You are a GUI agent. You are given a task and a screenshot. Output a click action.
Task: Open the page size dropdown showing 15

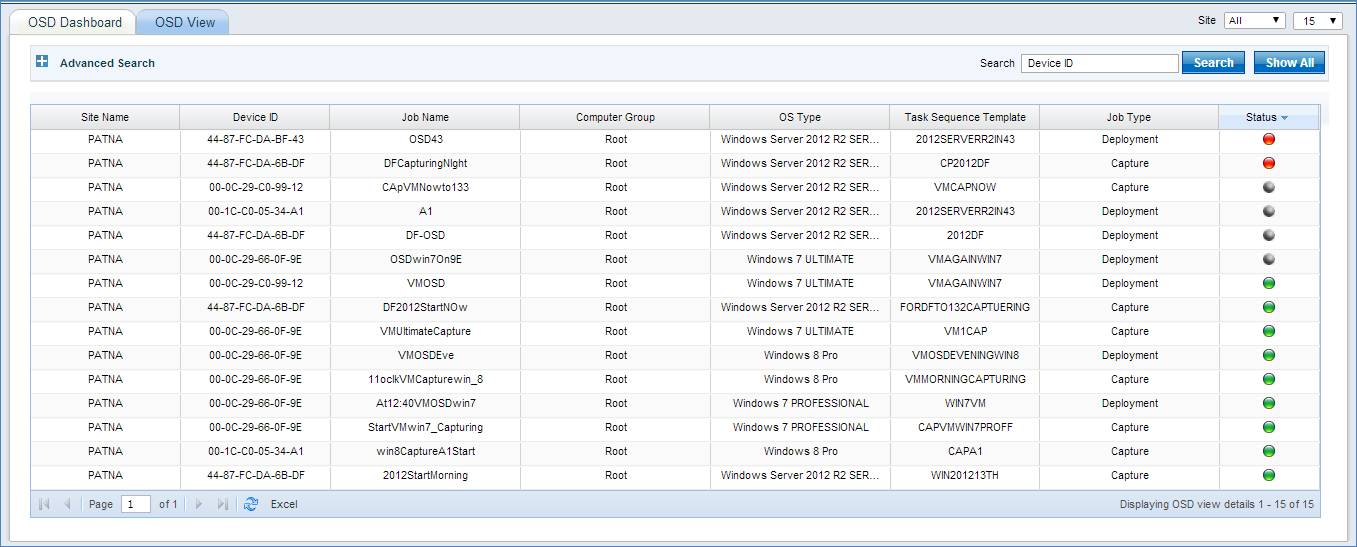tap(1317, 20)
